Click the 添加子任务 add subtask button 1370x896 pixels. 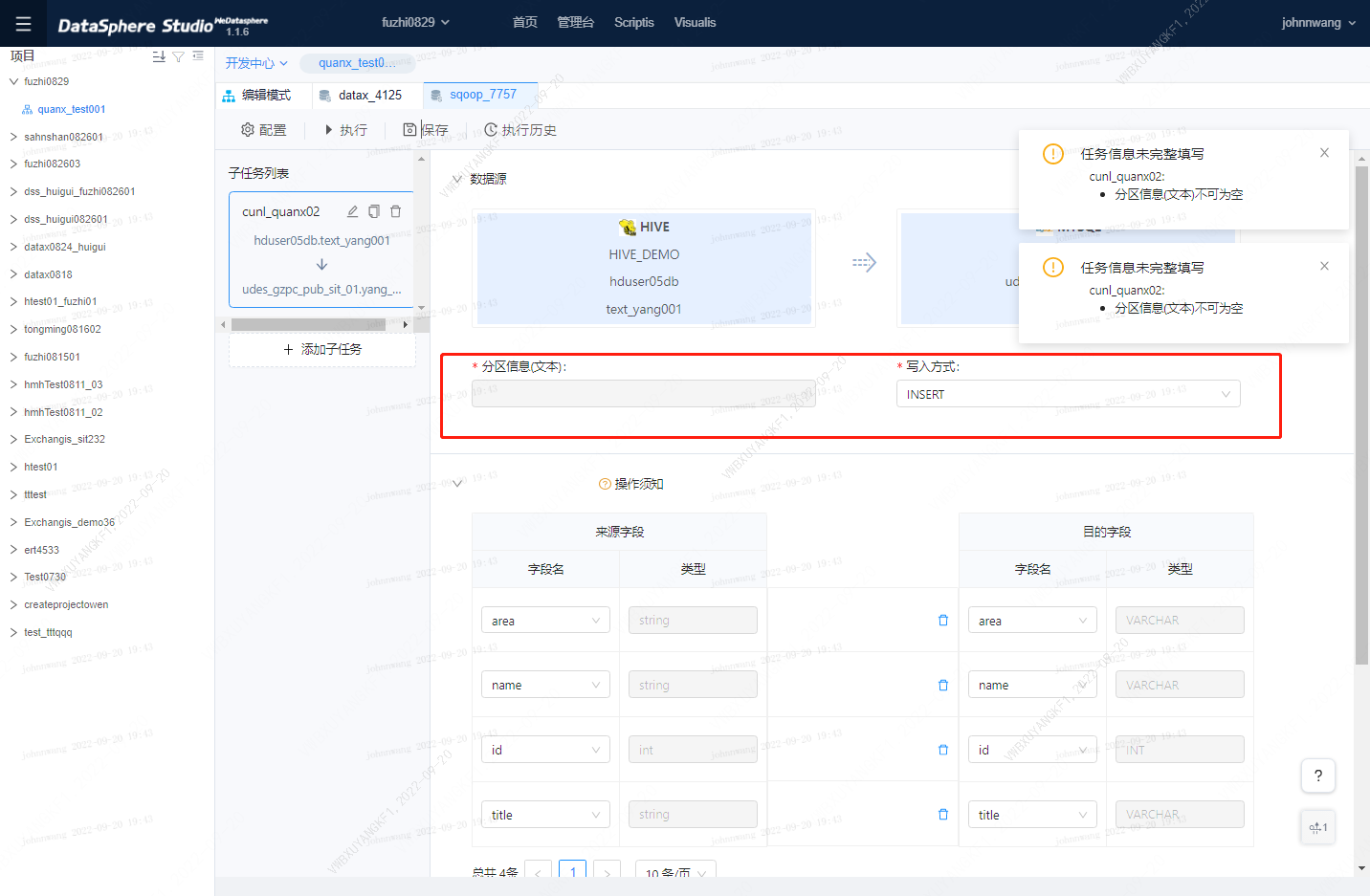tap(321, 348)
